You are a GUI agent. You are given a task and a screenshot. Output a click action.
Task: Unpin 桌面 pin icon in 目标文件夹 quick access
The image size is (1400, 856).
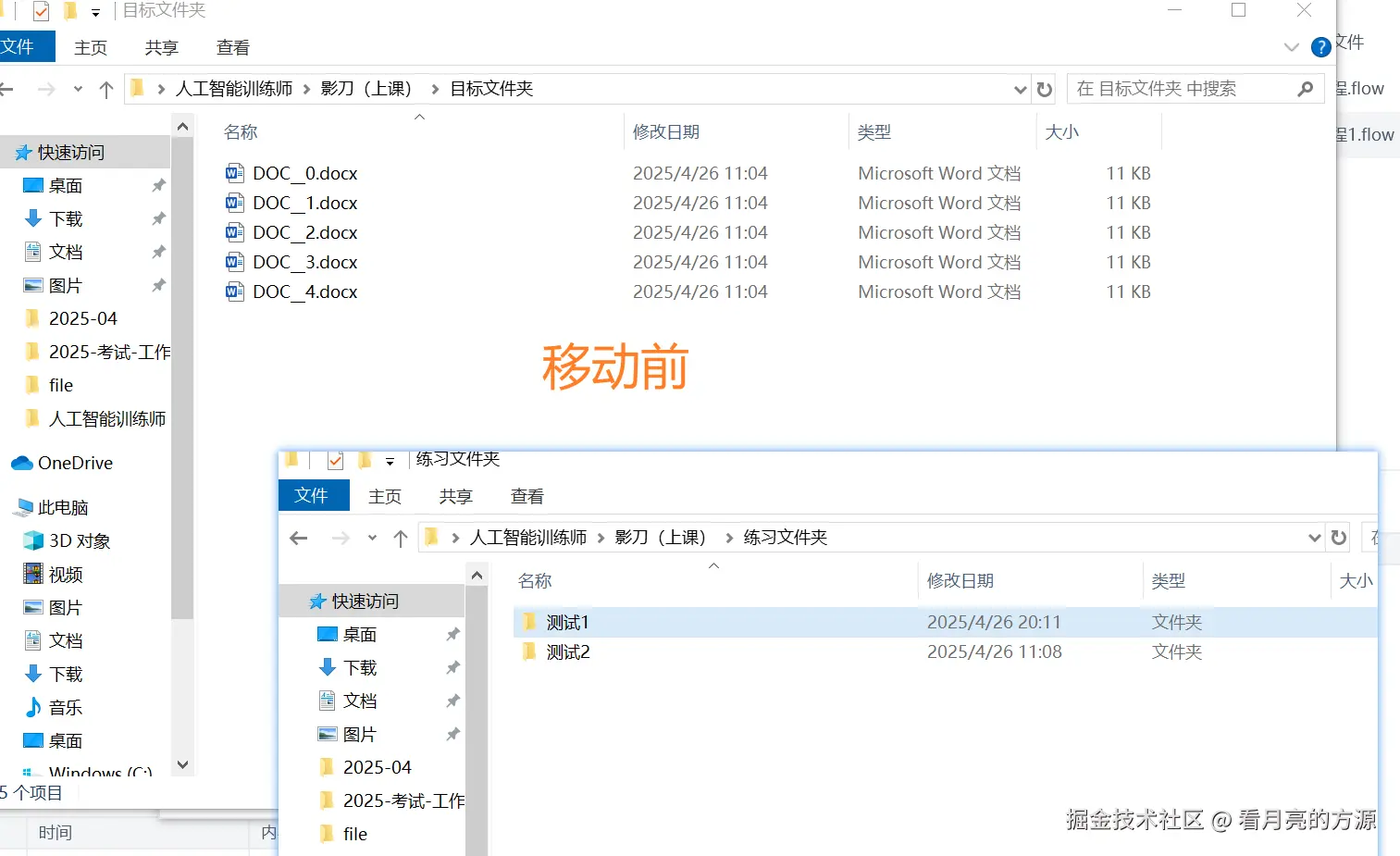coord(158,185)
